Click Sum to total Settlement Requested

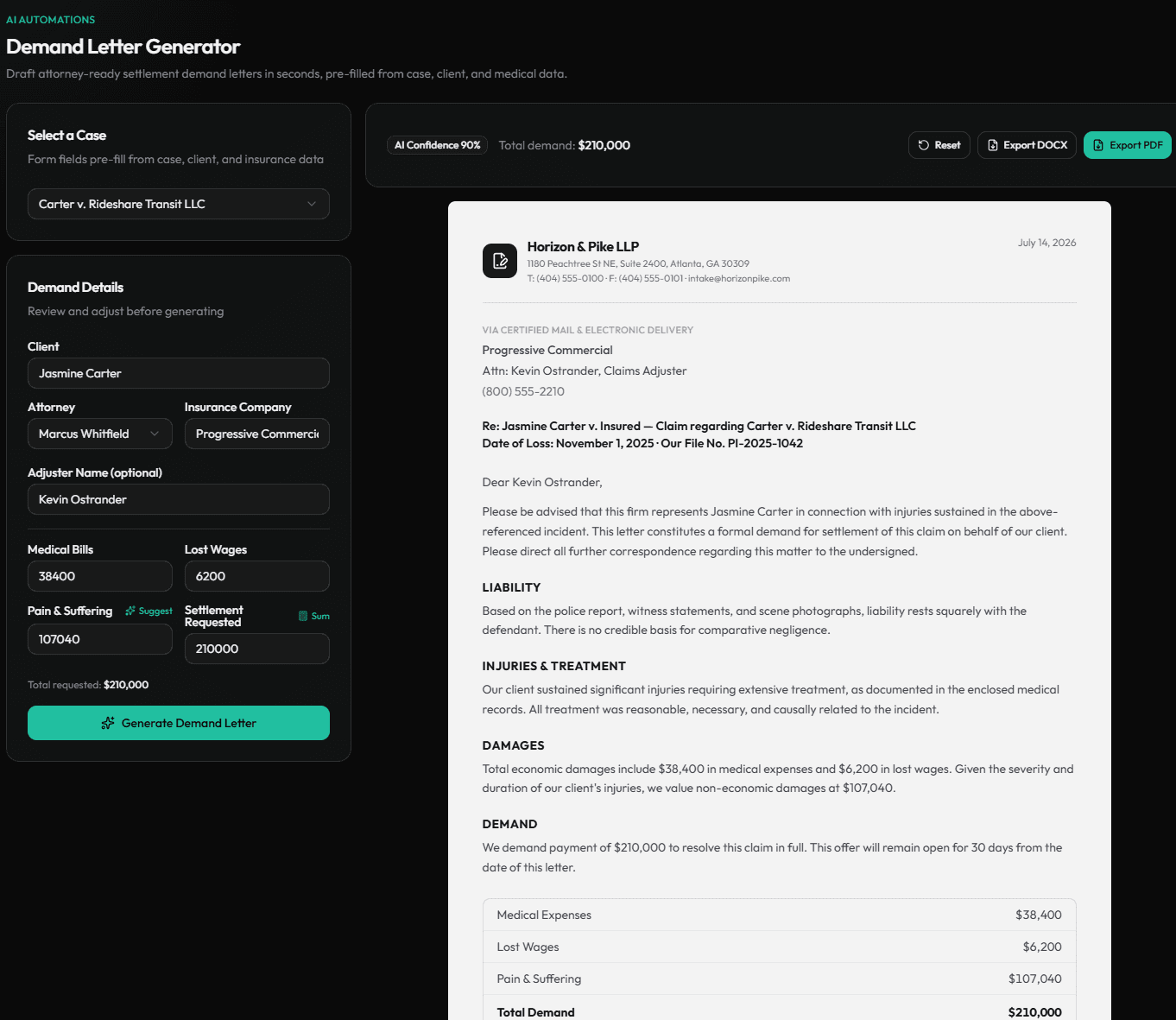314,616
